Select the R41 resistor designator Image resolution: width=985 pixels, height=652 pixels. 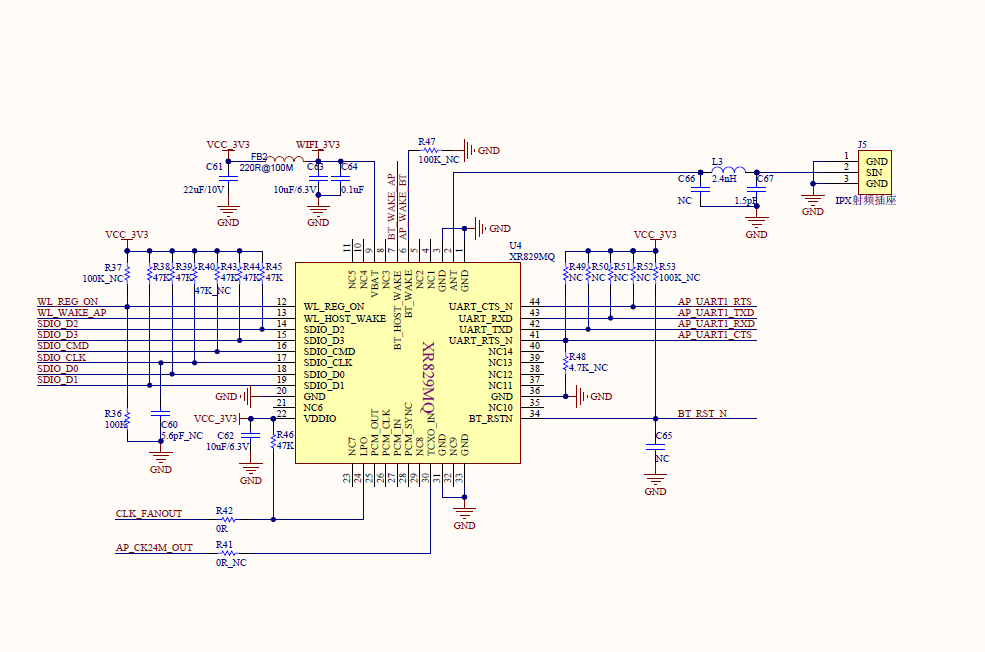pyautogui.click(x=224, y=545)
